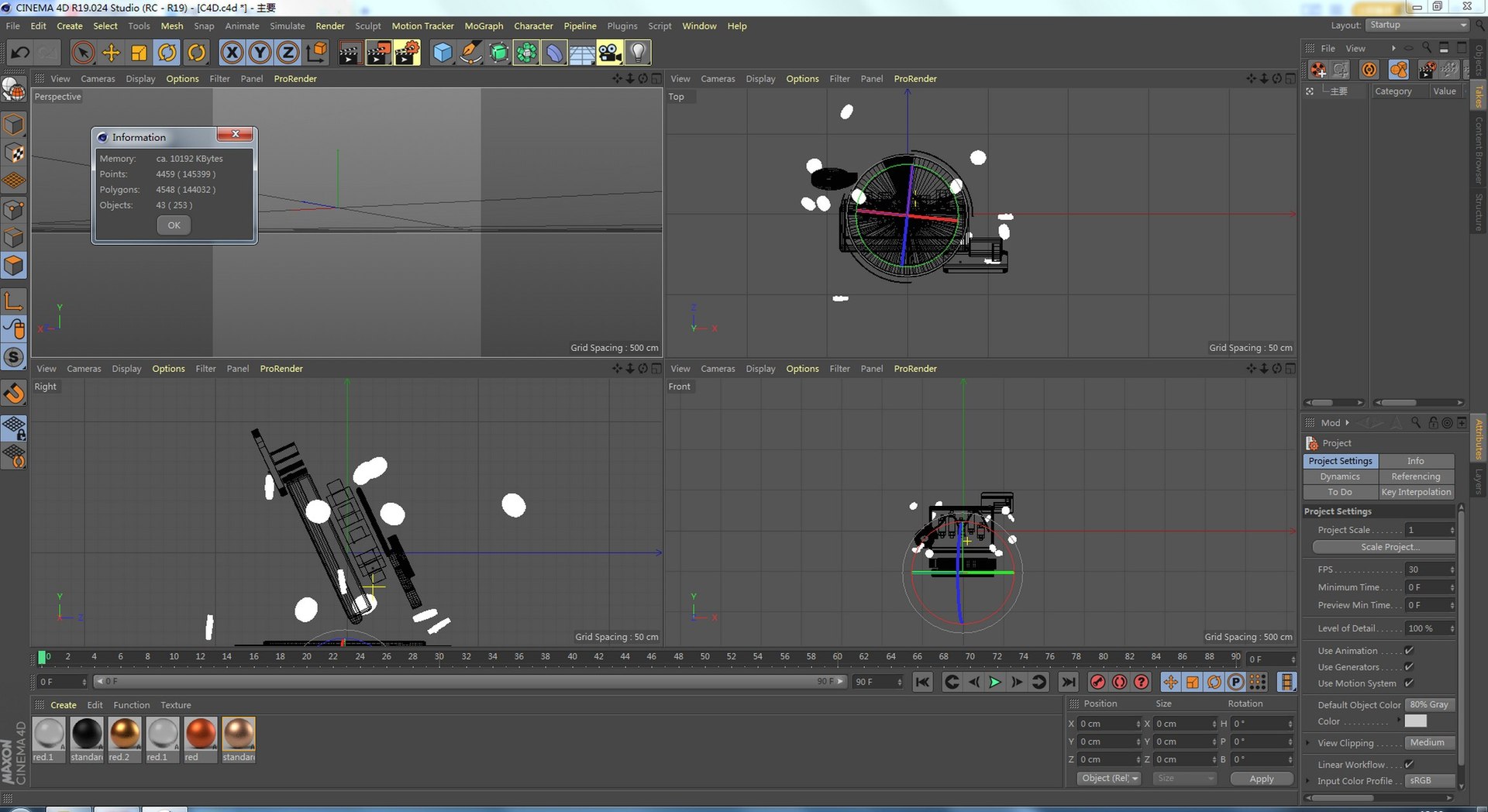Open View Clipping Medium dropdown
Viewport: 1488px width, 812px height.
pos(1430,743)
